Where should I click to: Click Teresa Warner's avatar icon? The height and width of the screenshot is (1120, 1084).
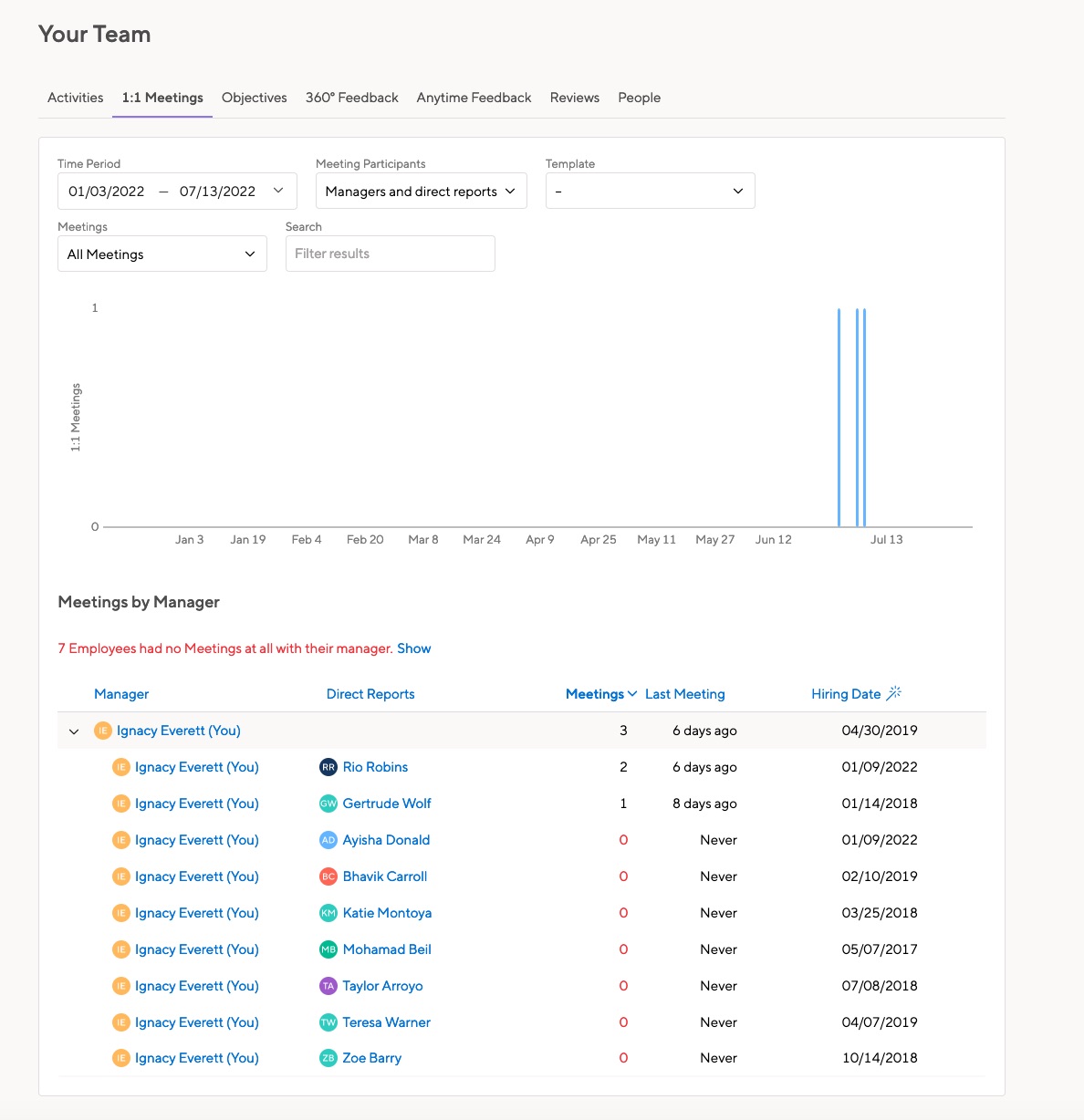[x=328, y=1022]
